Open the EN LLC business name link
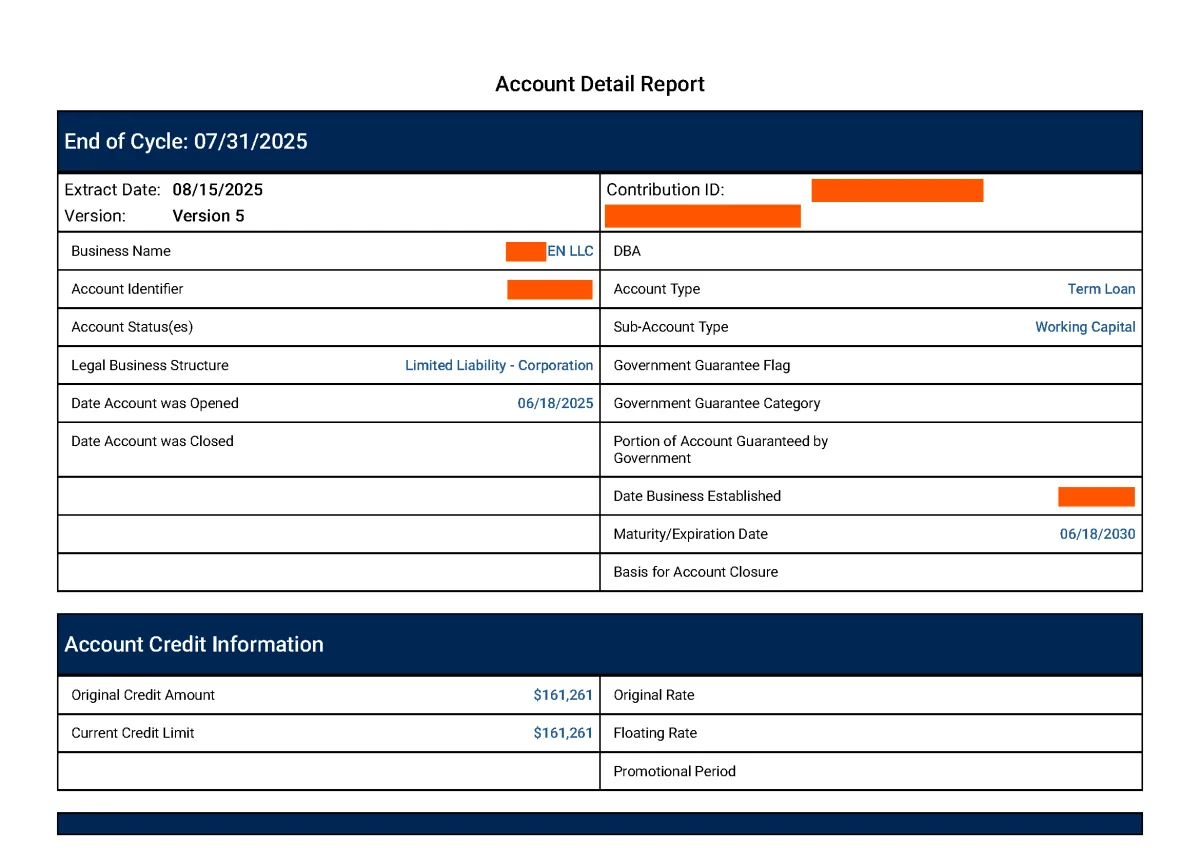This screenshot has height=848, width=1200. point(569,251)
